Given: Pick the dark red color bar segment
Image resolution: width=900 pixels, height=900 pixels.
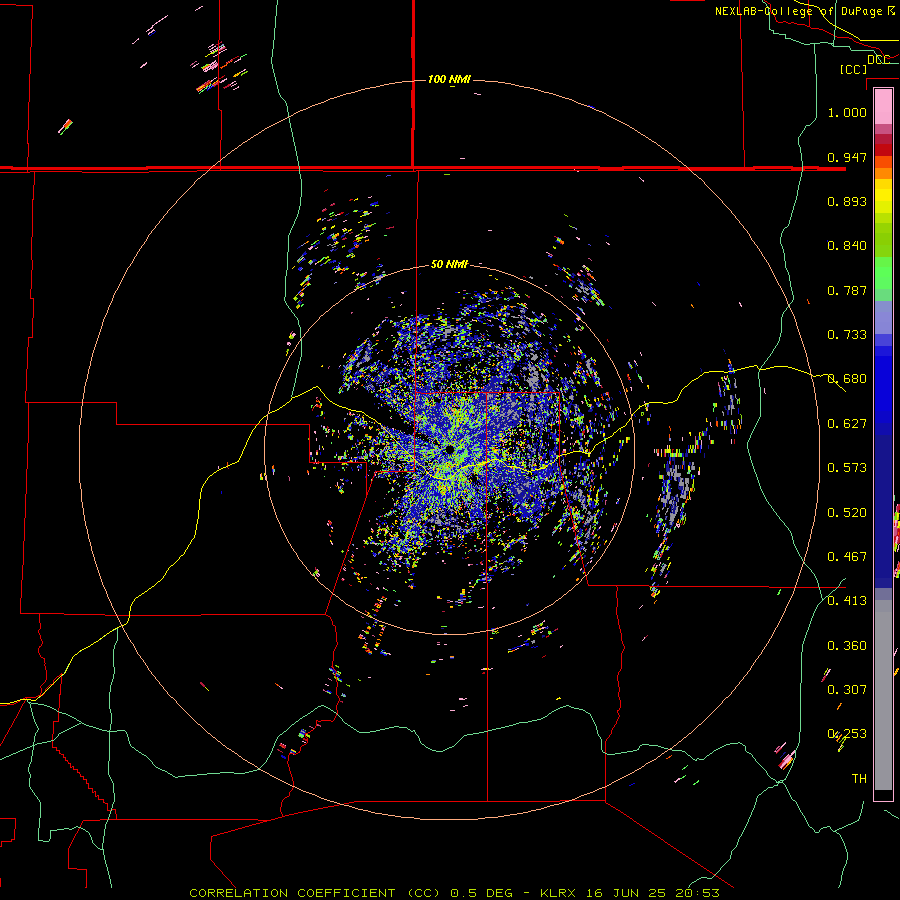Looking at the screenshot, I should 883,150.
